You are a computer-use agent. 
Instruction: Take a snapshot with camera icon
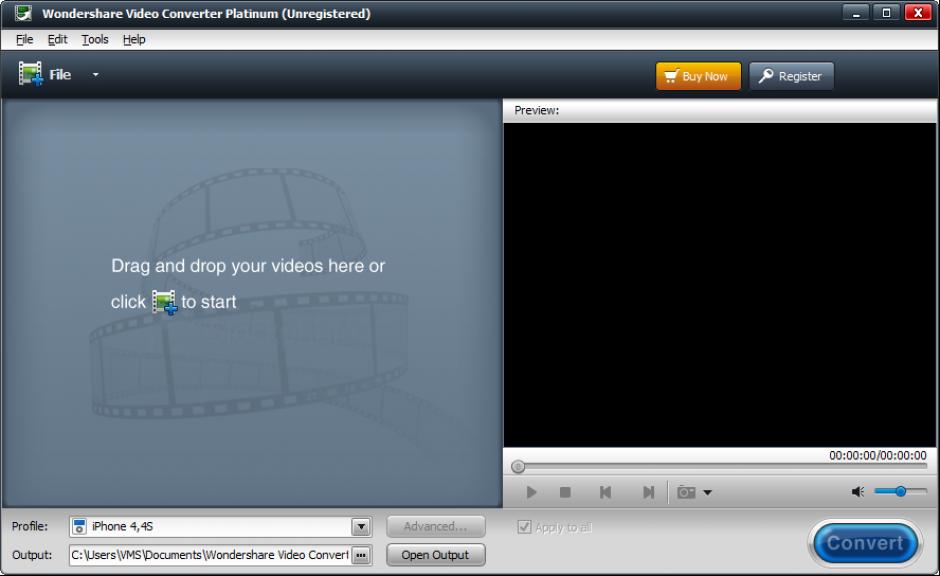686,492
